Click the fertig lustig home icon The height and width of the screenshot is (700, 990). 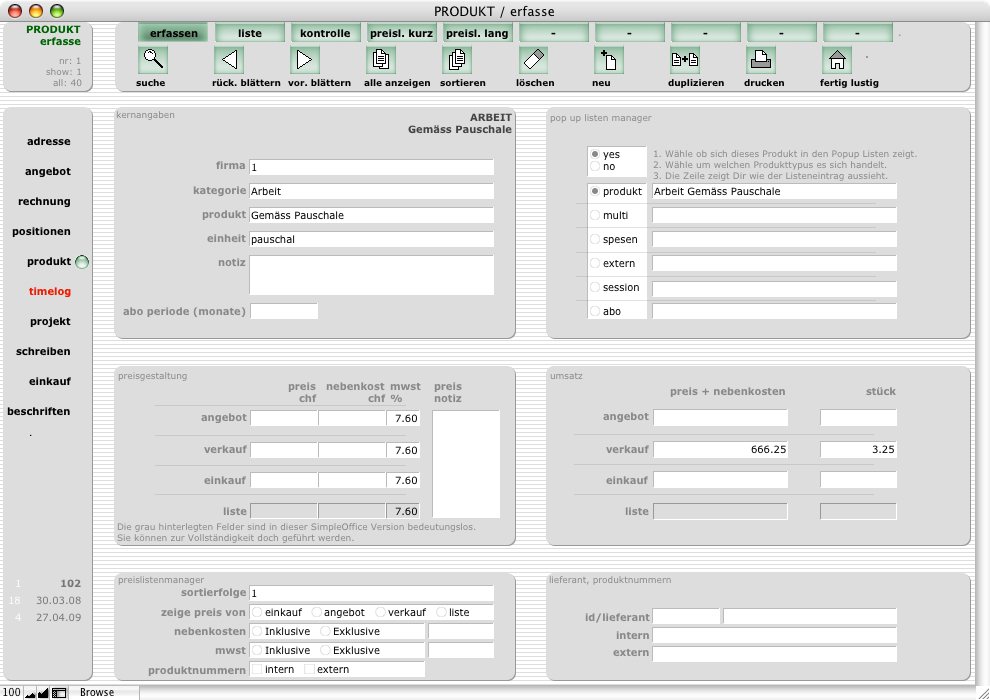click(x=837, y=60)
